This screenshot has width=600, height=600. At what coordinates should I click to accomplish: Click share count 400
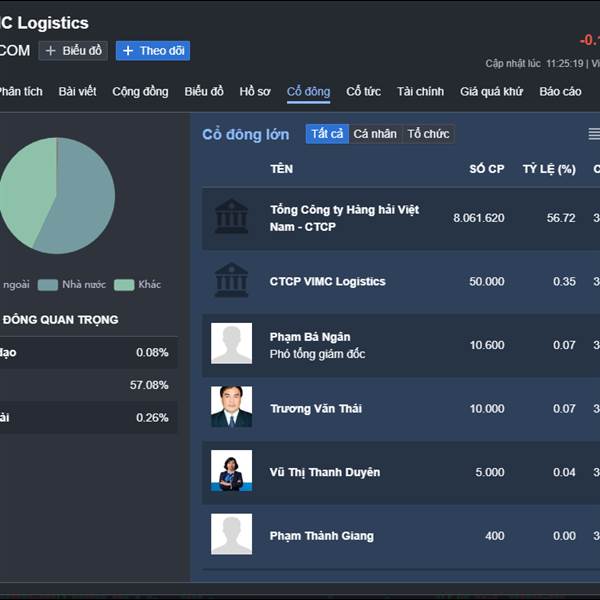pos(495,536)
